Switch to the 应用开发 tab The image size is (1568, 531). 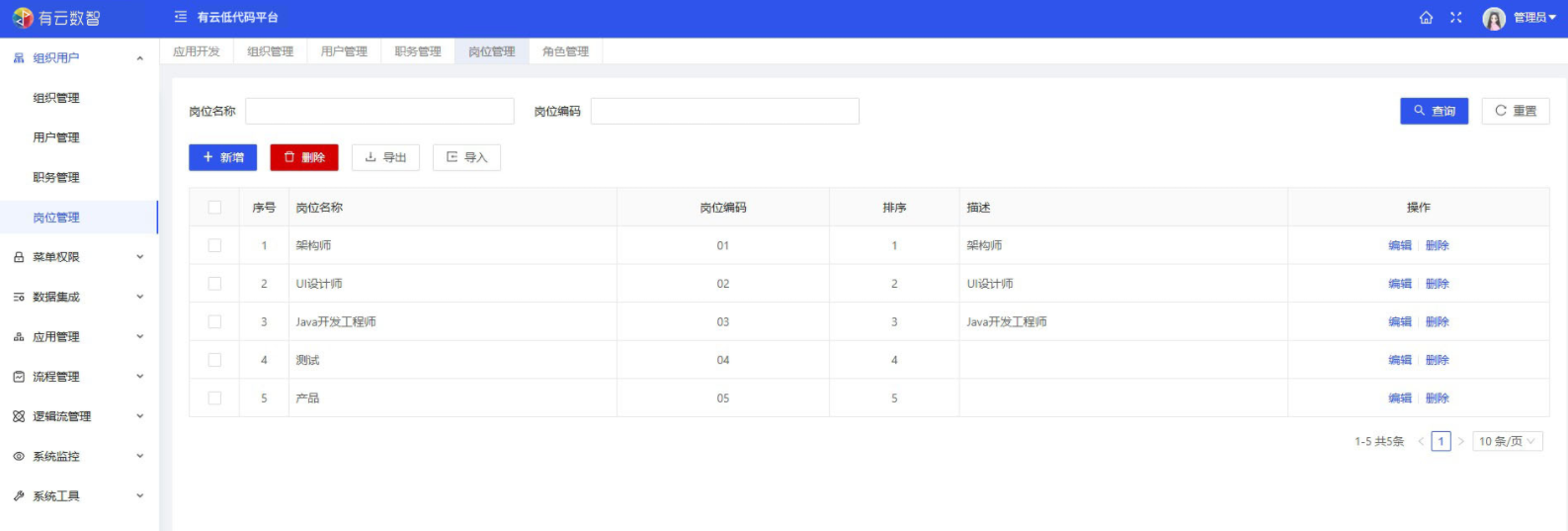(197, 51)
